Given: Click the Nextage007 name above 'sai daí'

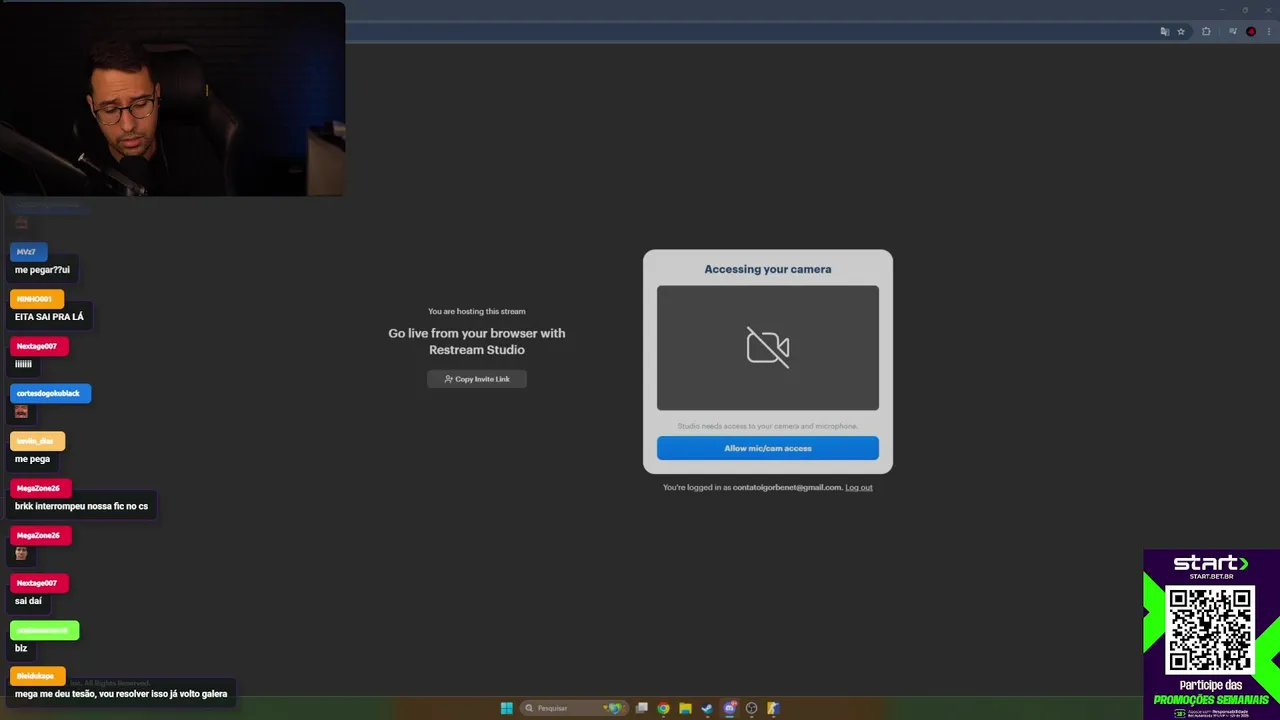Looking at the screenshot, I should 37,583.
